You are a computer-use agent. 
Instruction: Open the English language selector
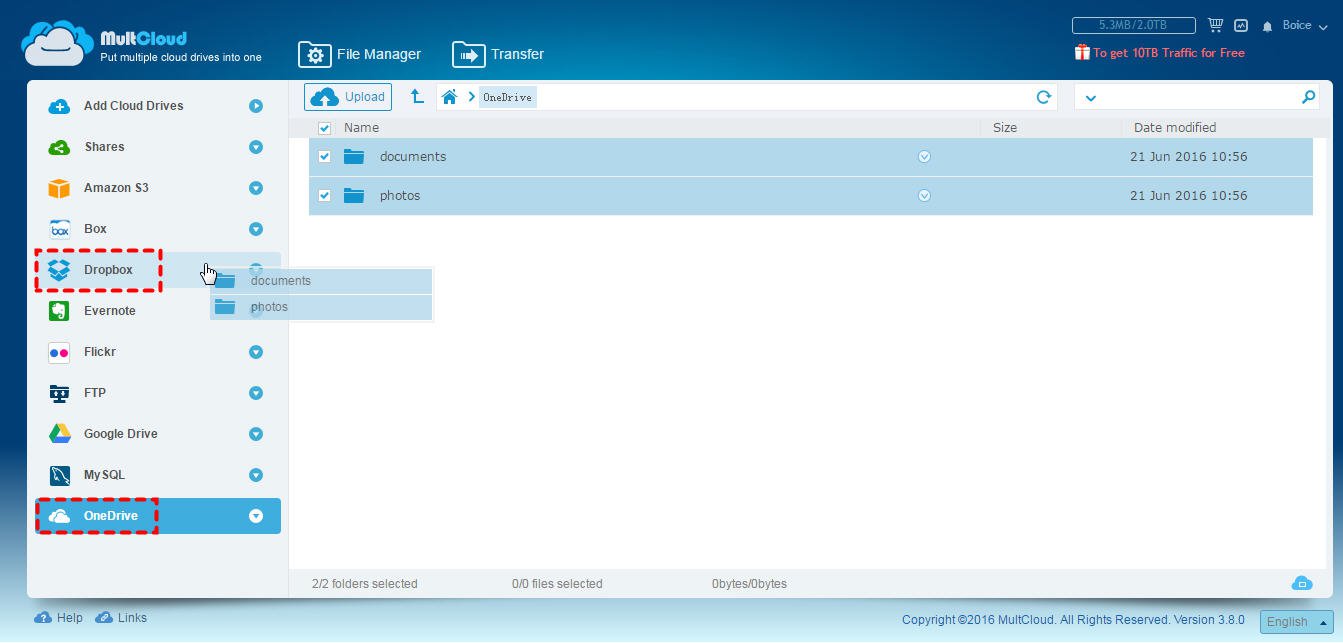1297,621
